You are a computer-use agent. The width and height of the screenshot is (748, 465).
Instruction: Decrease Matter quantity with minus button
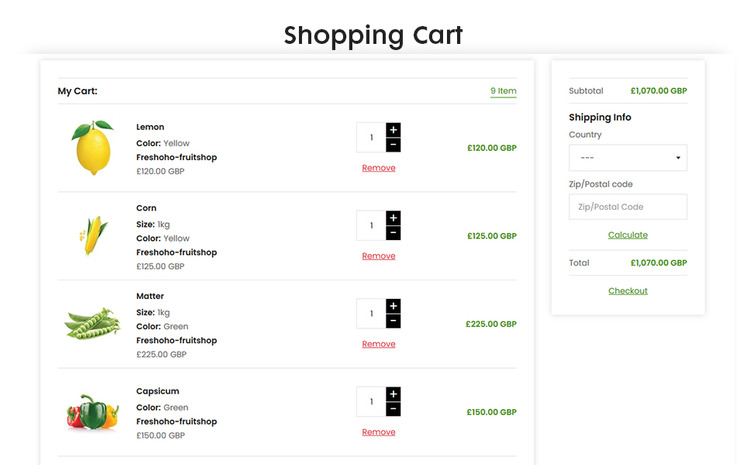393,321
